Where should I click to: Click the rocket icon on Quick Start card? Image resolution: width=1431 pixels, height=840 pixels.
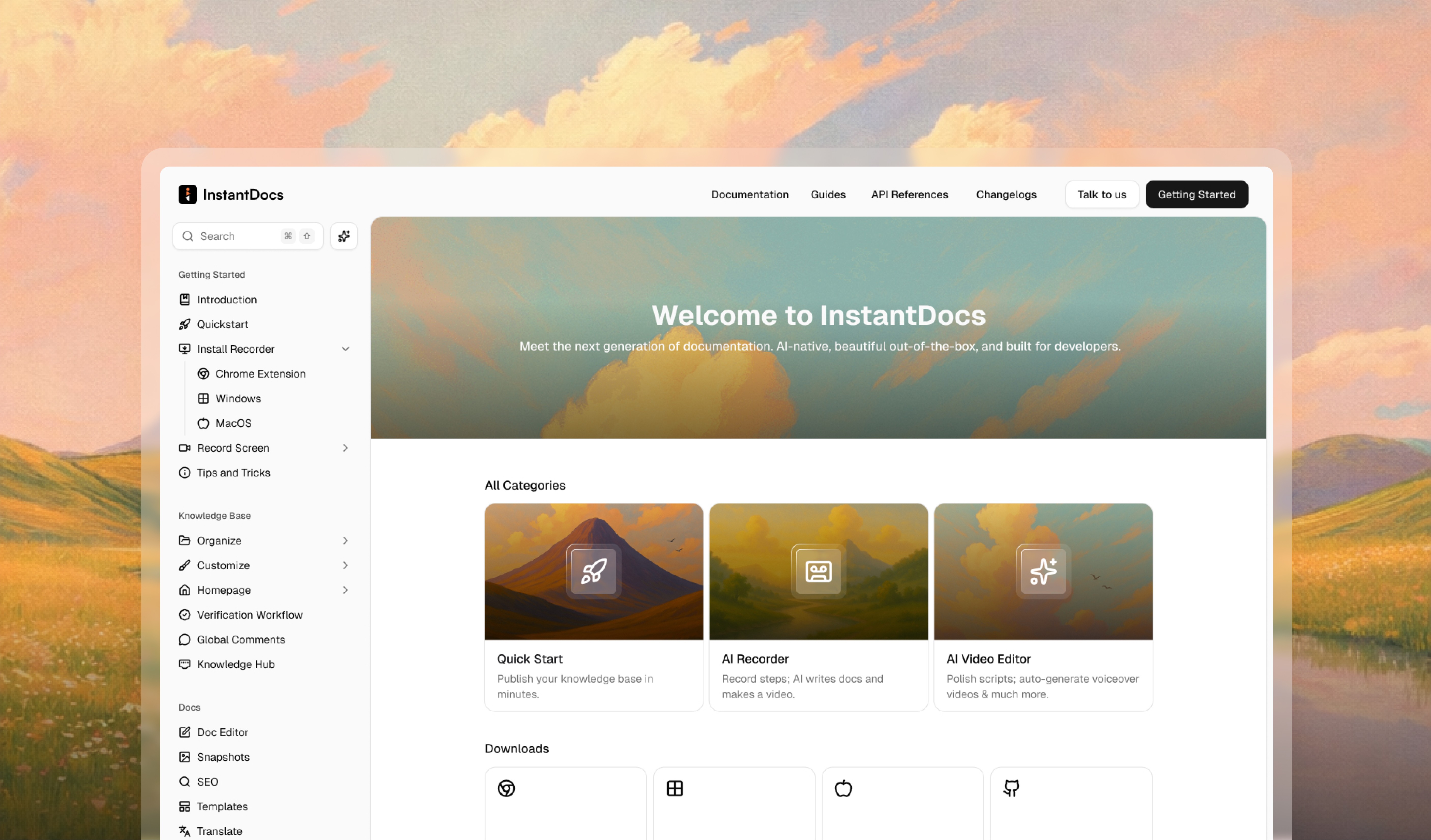[x=593, y=572]
